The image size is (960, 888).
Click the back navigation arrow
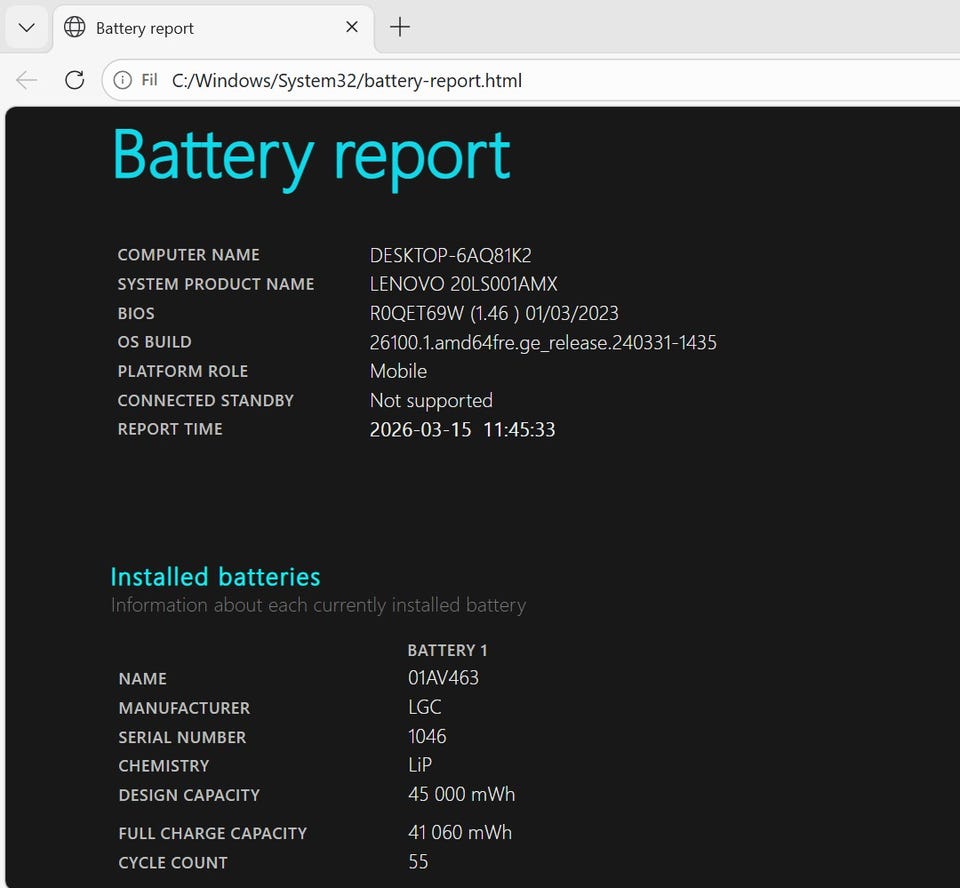click(27, 80)
